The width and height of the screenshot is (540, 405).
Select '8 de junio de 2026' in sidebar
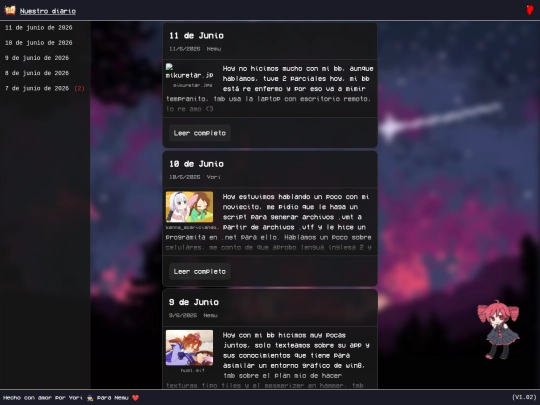click(x=37, y=73)
